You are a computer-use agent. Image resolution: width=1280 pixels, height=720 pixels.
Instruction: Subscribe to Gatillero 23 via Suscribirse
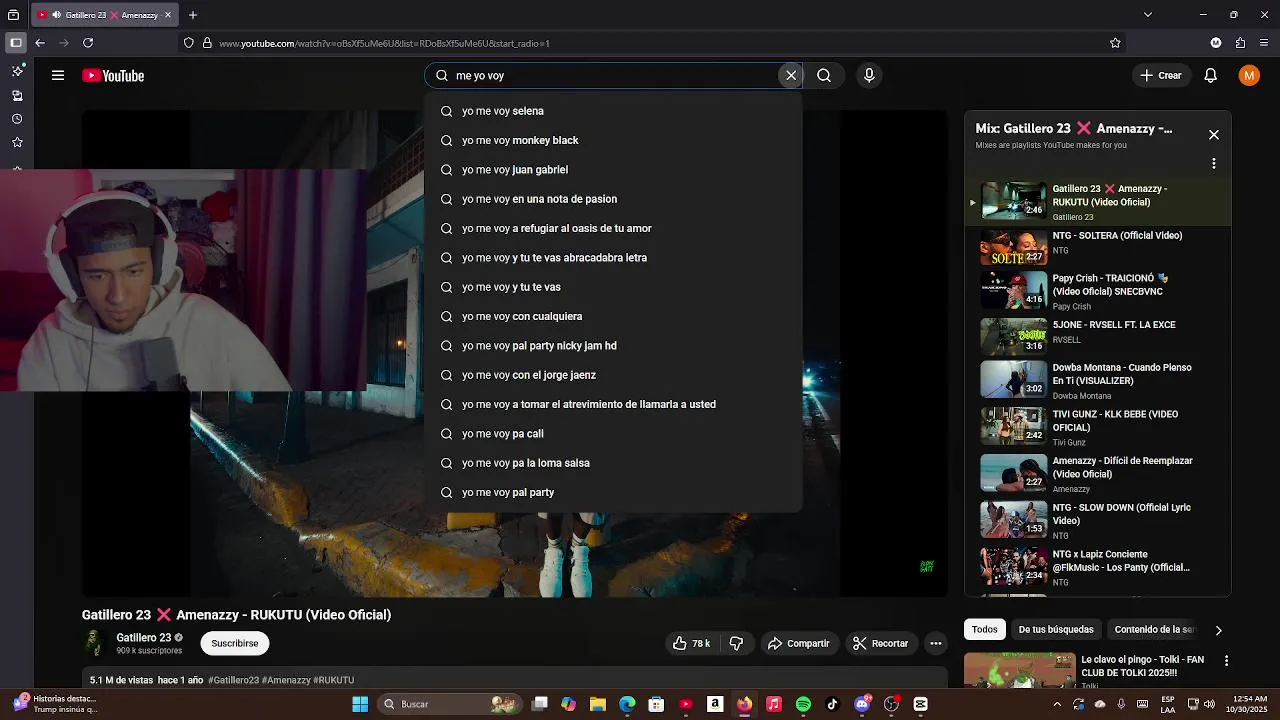pyautogui.click(x=235, y=643)
